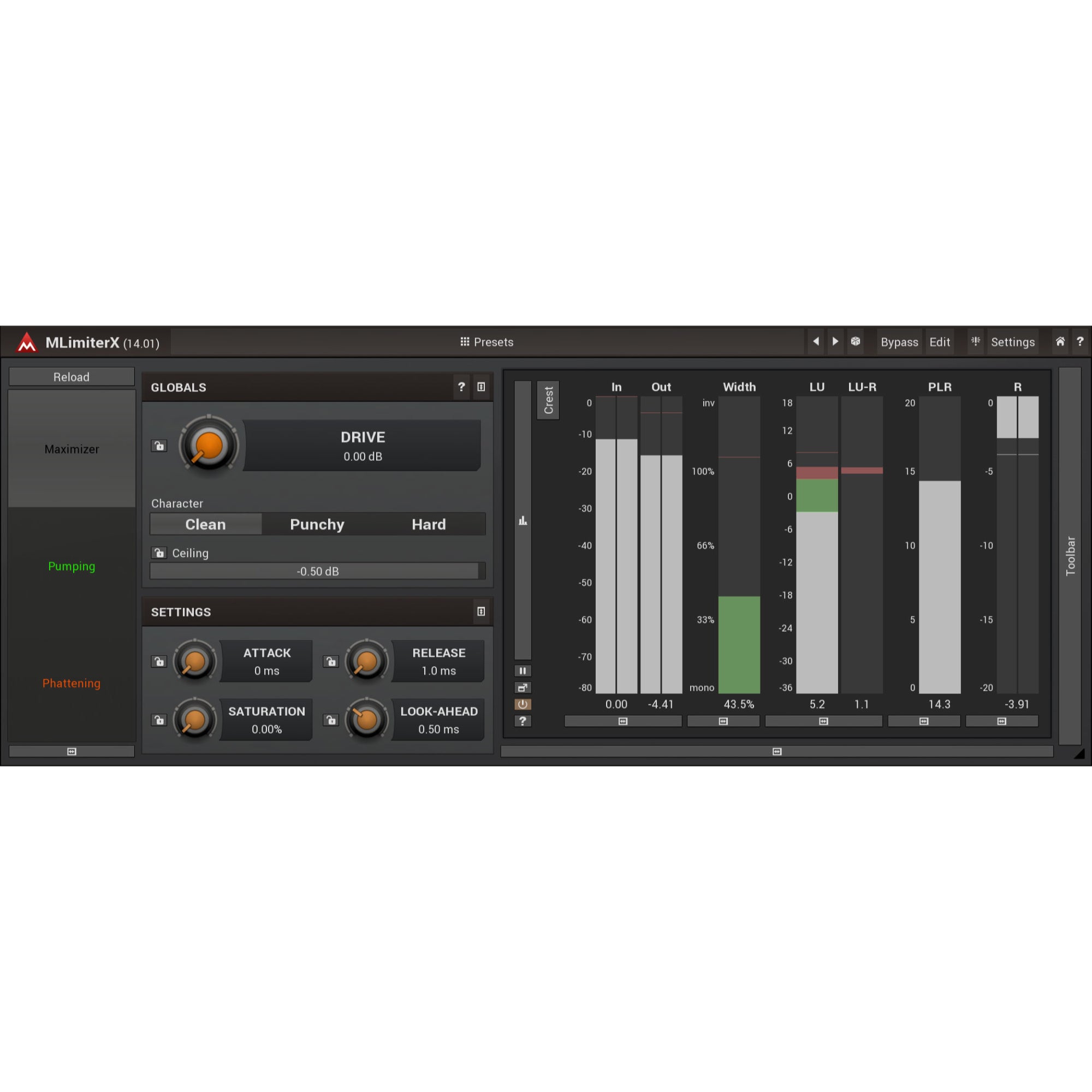
Task: Toggle the lock next to Ceiling
Action: pos(159,553)
